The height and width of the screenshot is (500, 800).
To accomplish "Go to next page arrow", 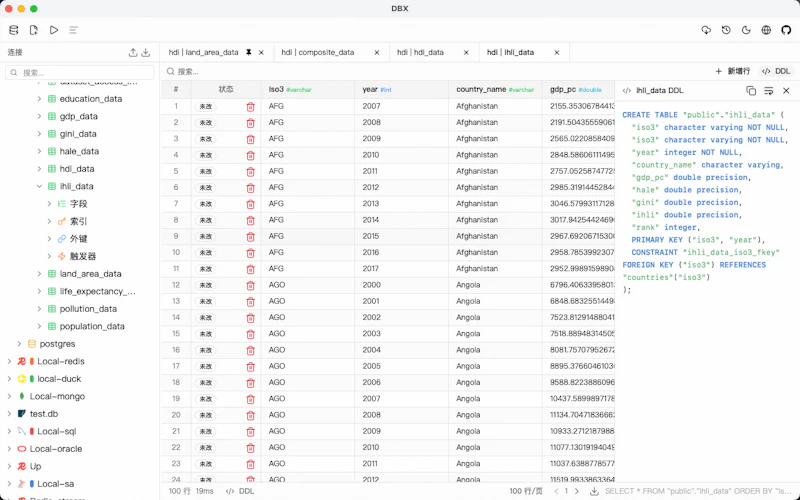I will tap(577, 491).
